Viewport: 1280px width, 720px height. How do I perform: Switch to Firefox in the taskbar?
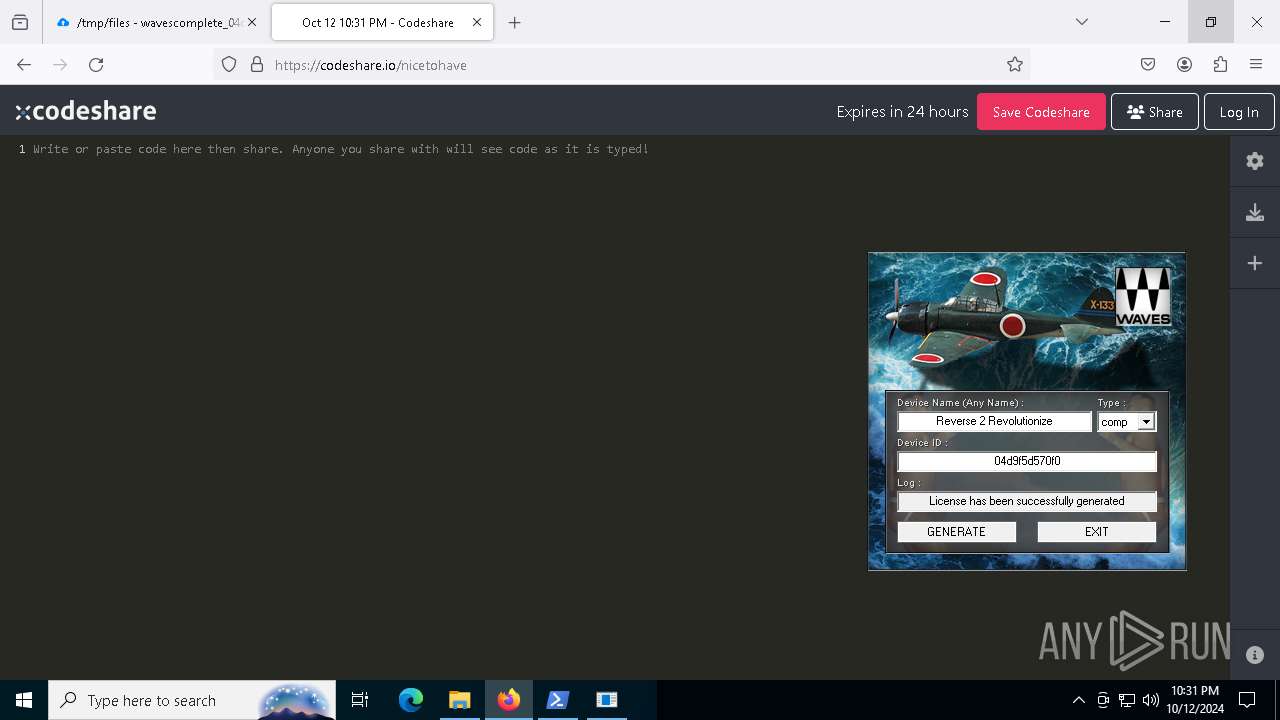pyautogui.click(x=509, y=700)
